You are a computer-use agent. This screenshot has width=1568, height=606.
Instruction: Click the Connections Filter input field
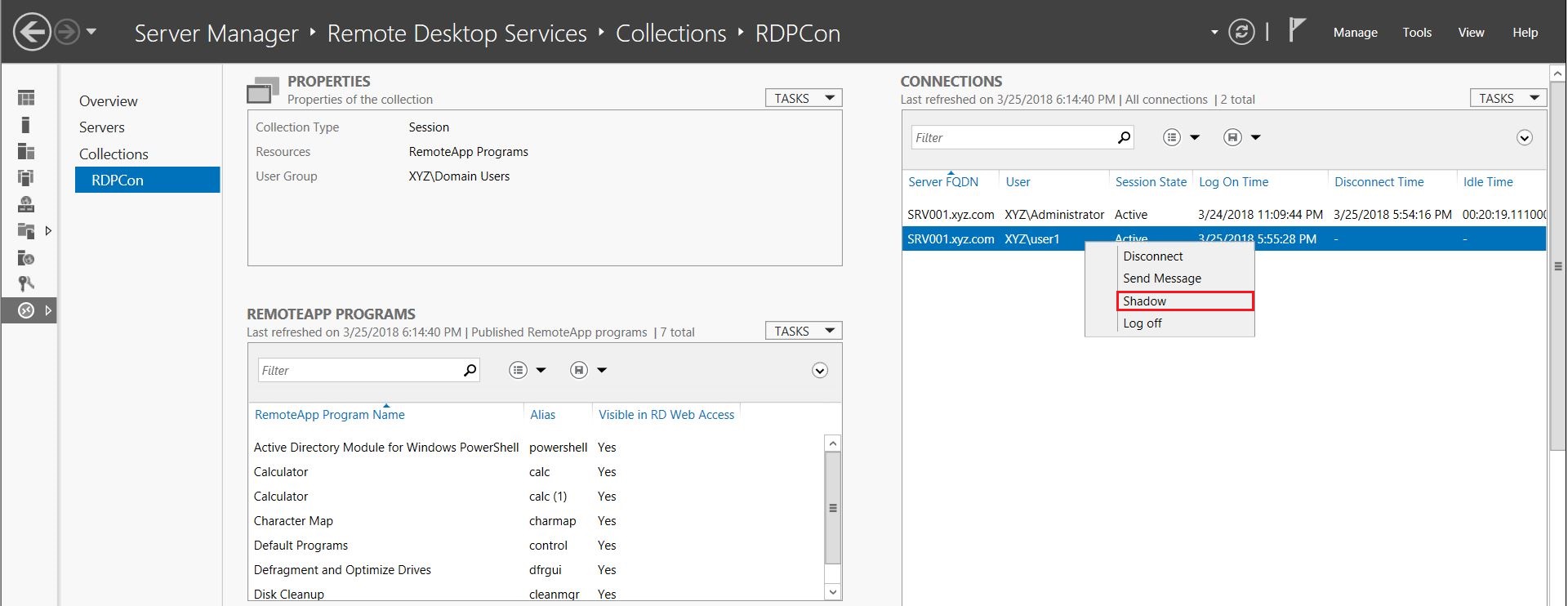click(x=1012, y=137)
